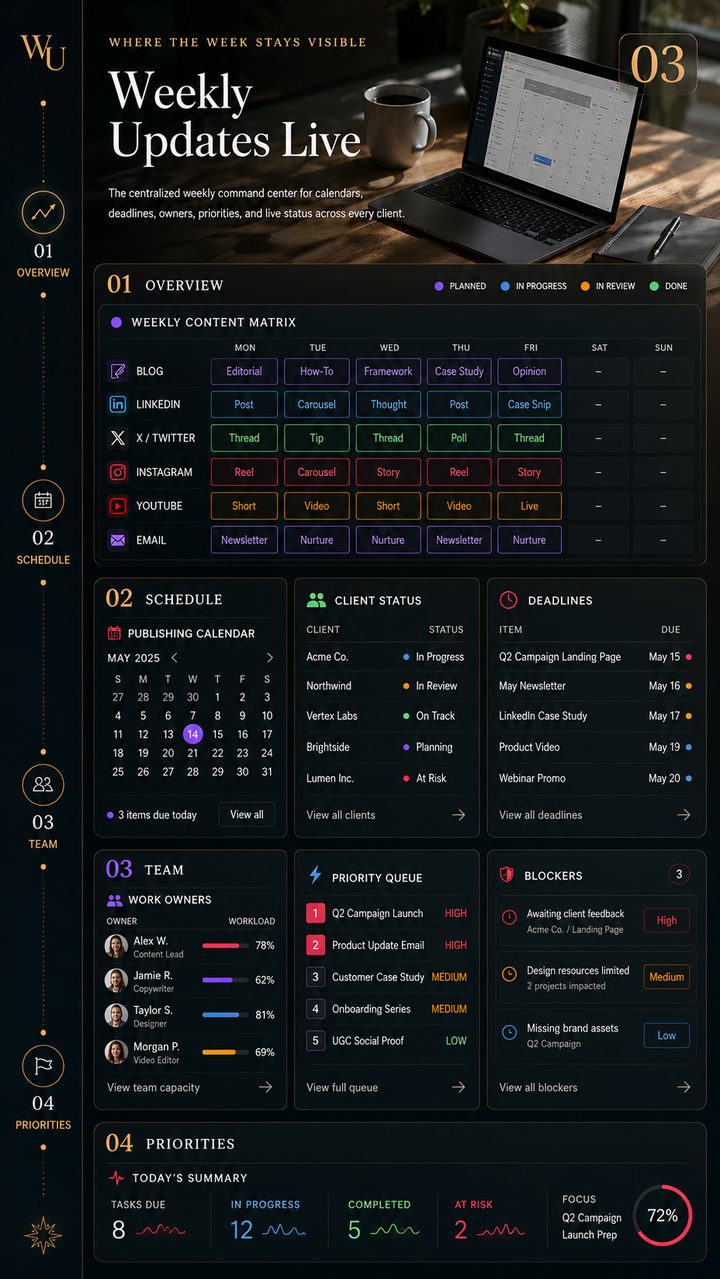Click Taylor S. workload bar
The height and width of the screenshot is (1279, 720).
(x=223, y=1015)
